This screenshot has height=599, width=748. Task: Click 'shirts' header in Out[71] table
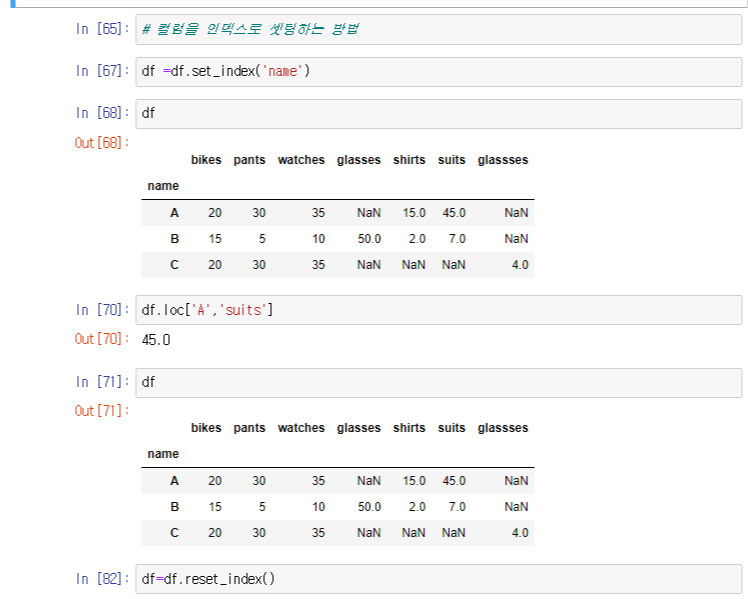[x=409, y=428]
